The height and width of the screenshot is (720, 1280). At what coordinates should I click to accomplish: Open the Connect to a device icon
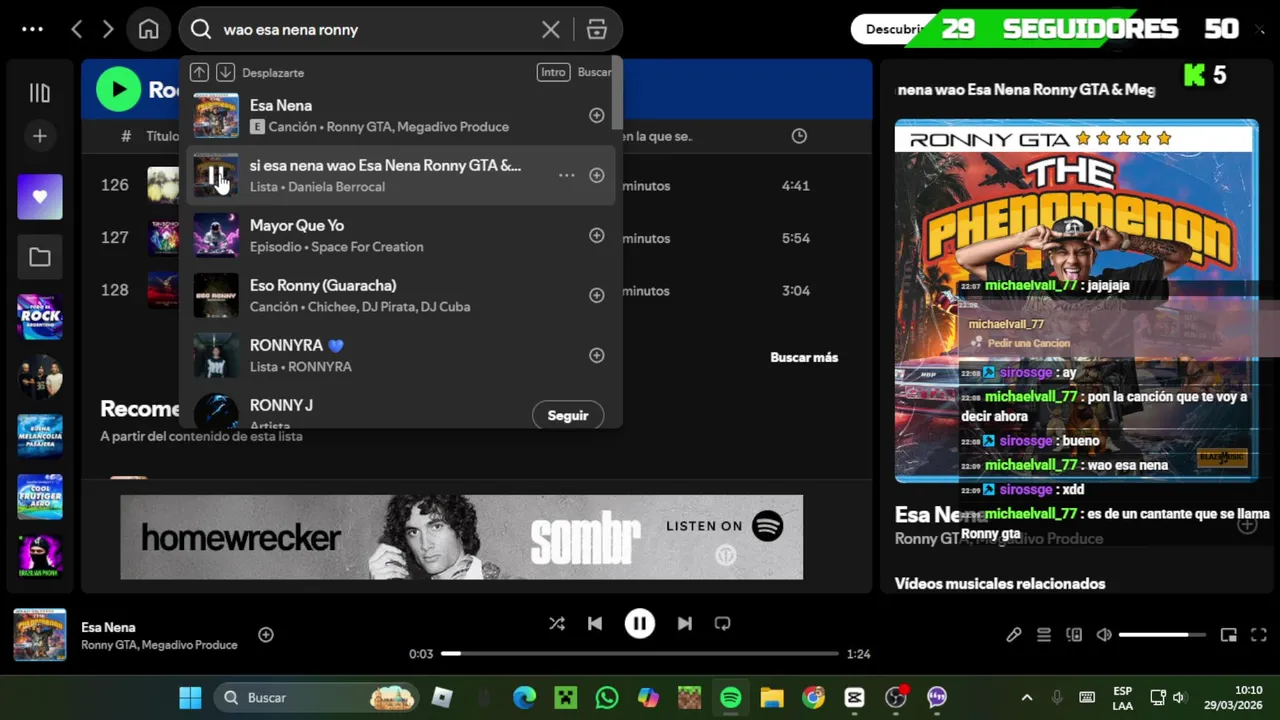(1074, 635)
